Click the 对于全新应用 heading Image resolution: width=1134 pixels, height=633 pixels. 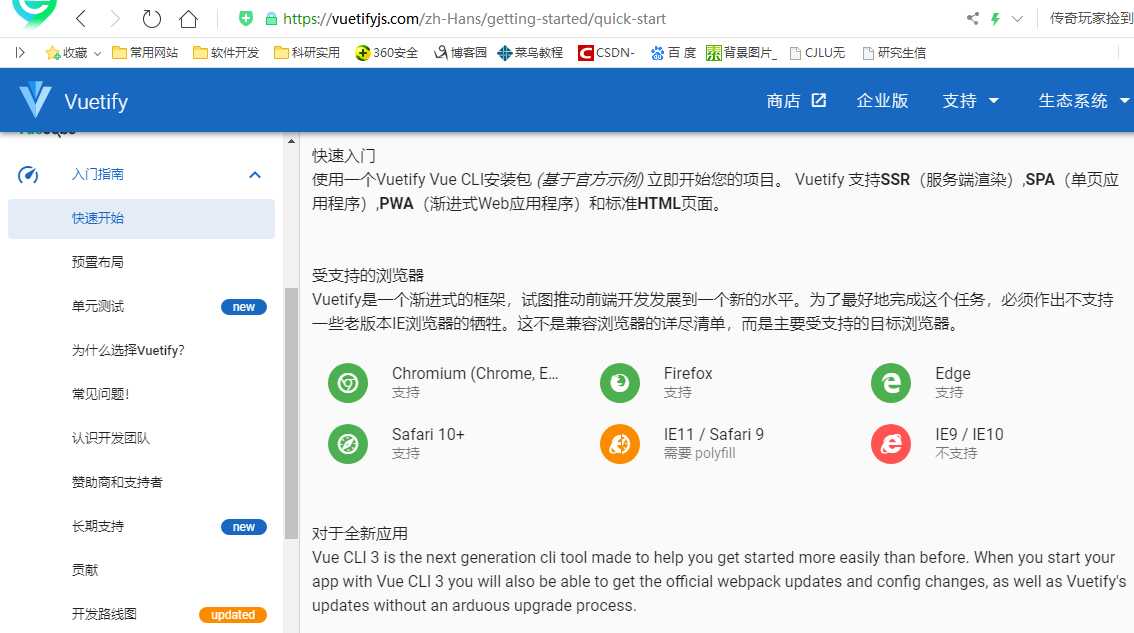pos(359,533)
